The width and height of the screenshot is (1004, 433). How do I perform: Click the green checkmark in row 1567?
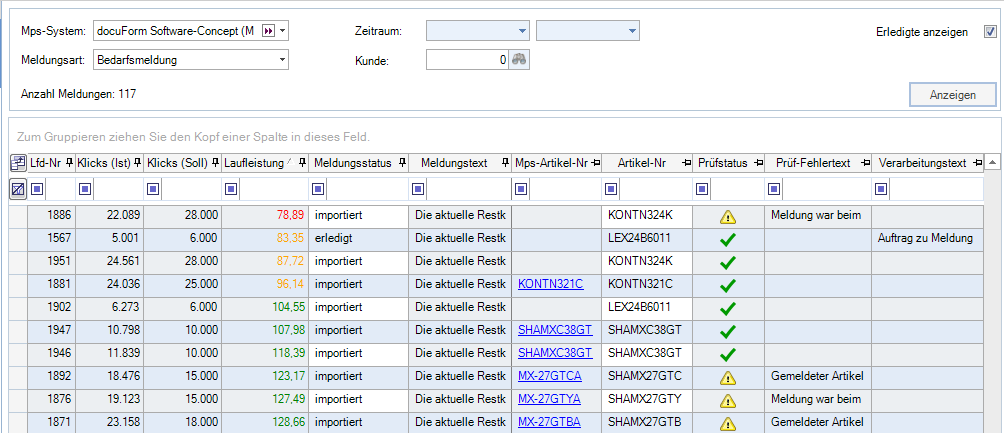[x=728, y=238]
